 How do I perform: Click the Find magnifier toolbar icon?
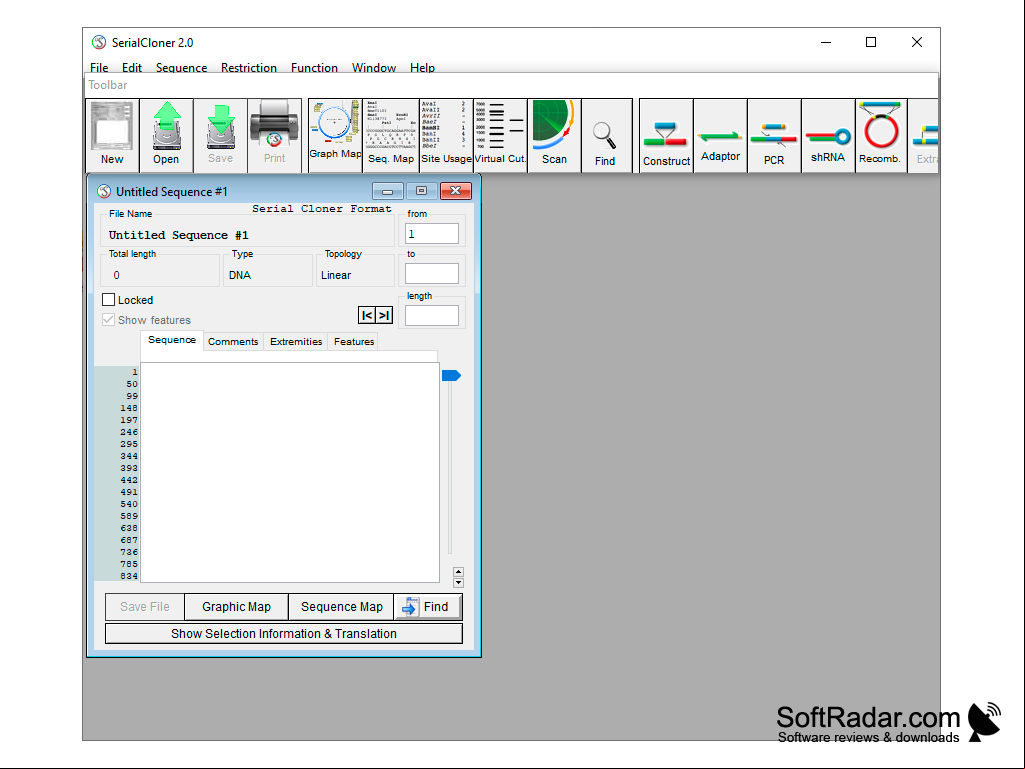point(605,135)
